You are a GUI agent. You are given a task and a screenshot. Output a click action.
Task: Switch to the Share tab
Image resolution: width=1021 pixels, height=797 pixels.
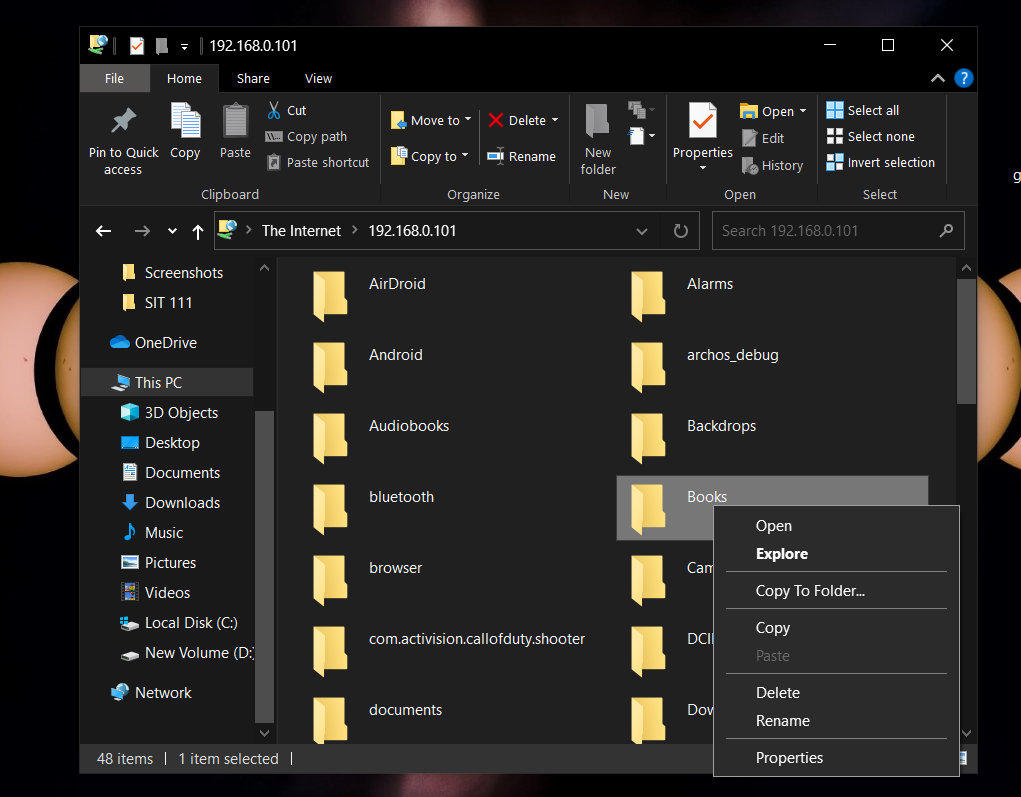(253, 78)
